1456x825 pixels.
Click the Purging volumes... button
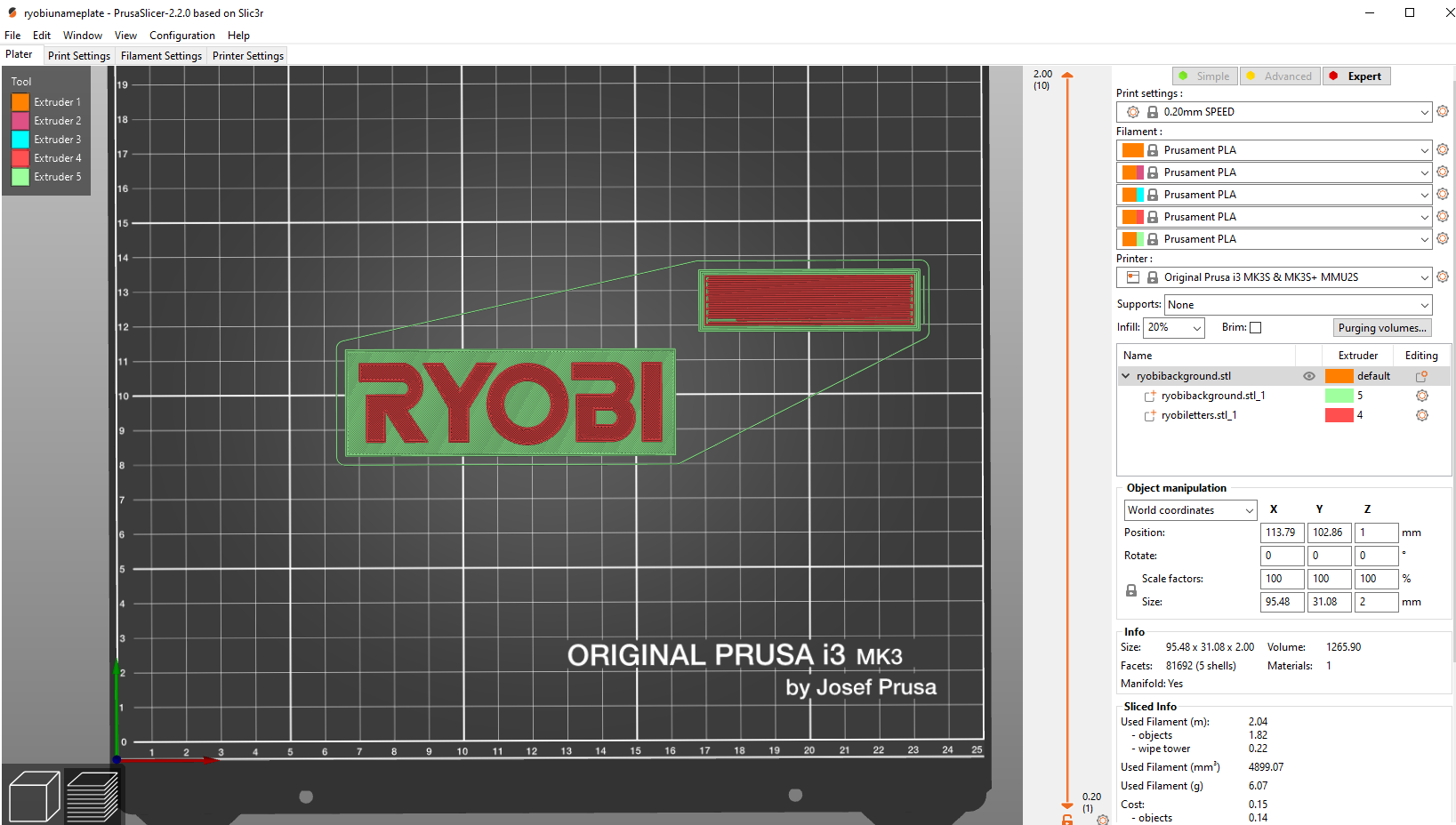click(1382, 328)
